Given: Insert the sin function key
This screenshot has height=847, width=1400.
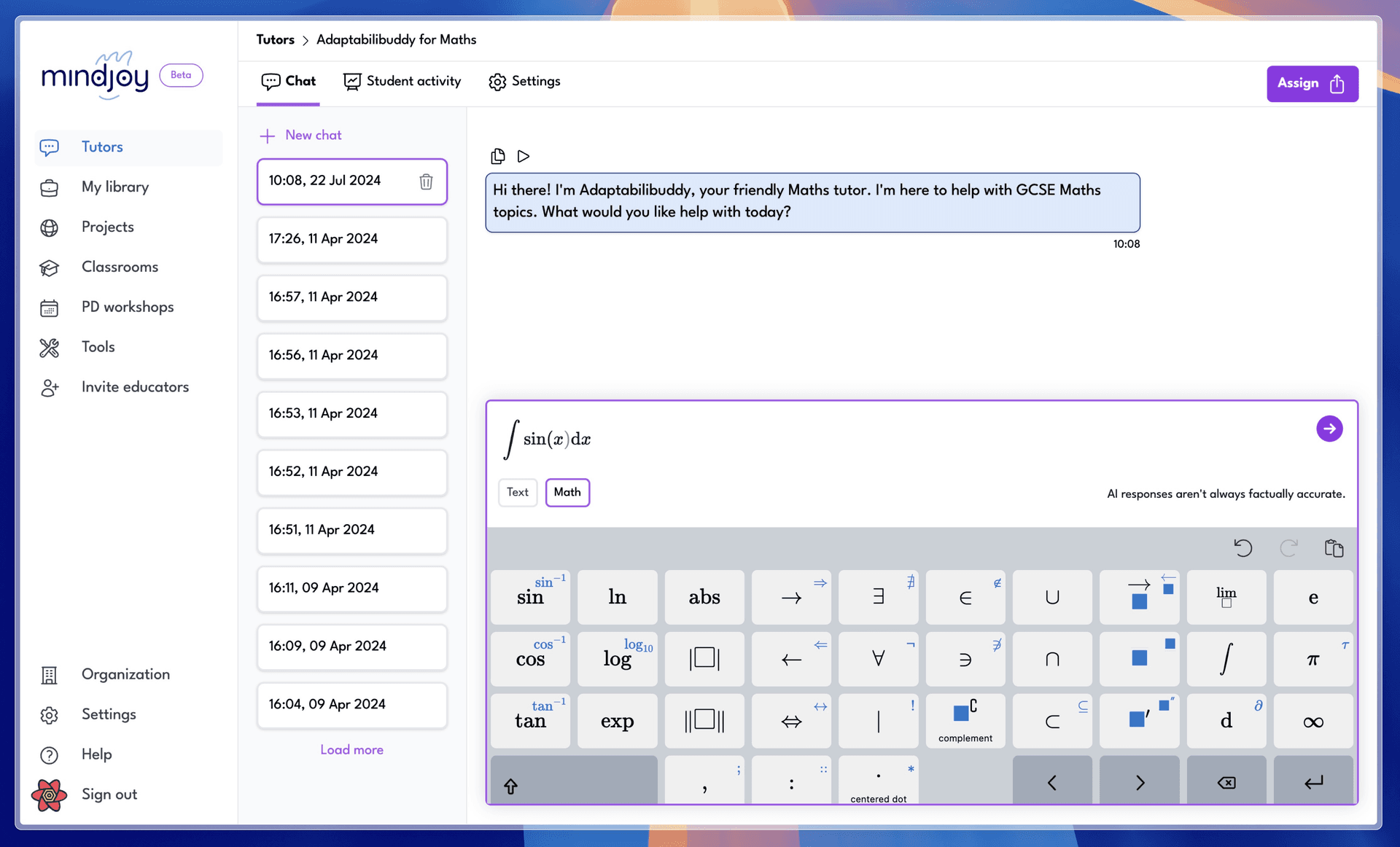Looking at the screenshot, I should [x=530, y=597].
